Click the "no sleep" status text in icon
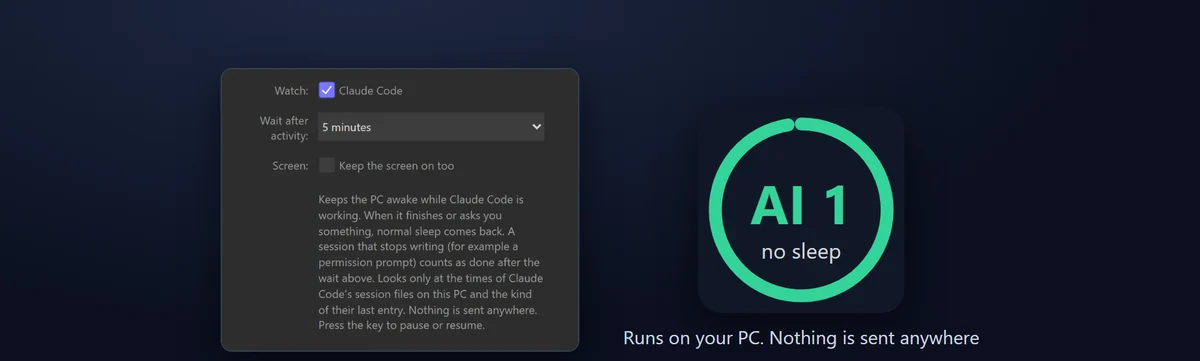Image resolution: width=1200 pixels, height=361 pixels. [801, 252]
